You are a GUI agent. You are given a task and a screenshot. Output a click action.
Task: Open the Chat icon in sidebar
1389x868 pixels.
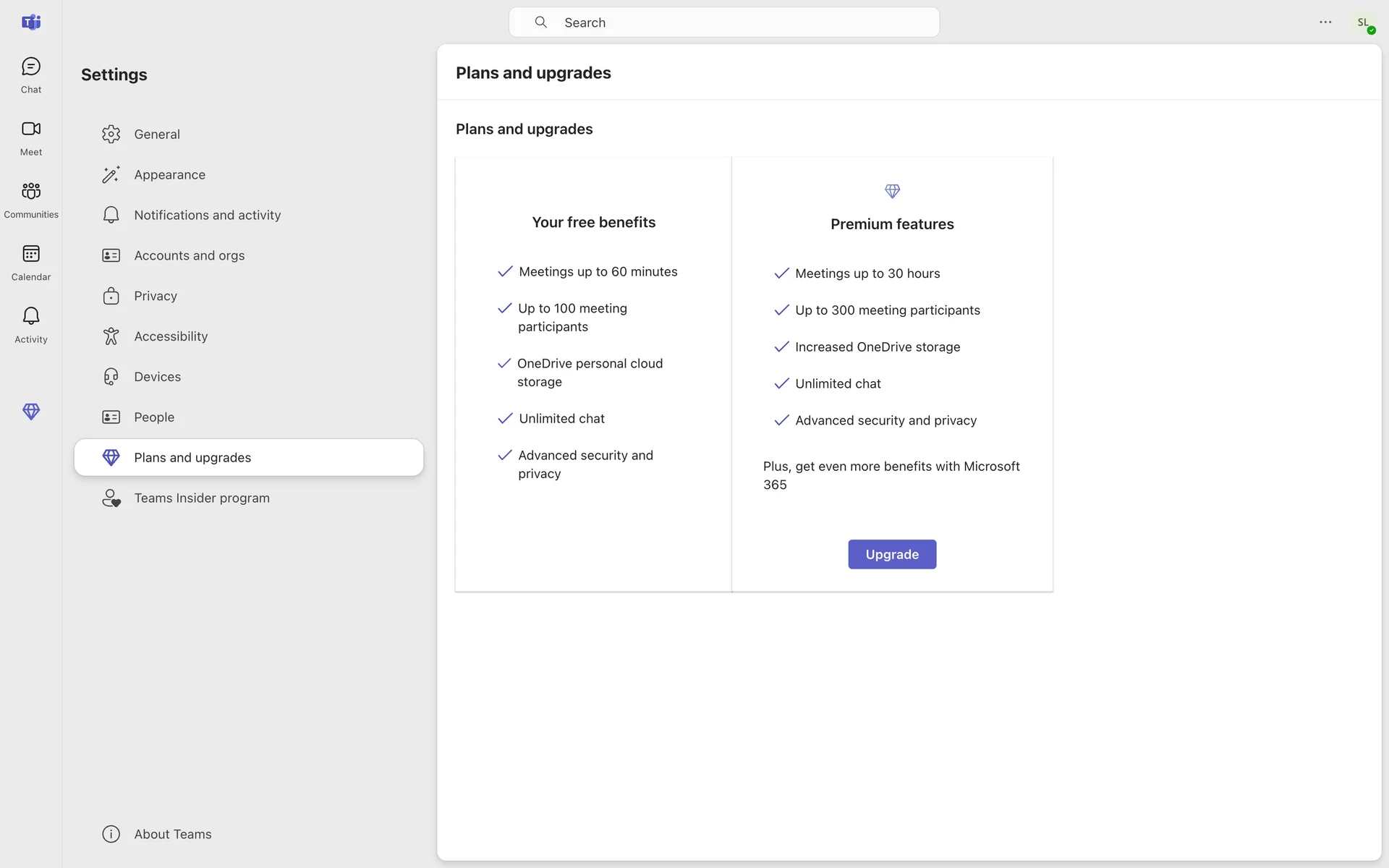(30, 75)
